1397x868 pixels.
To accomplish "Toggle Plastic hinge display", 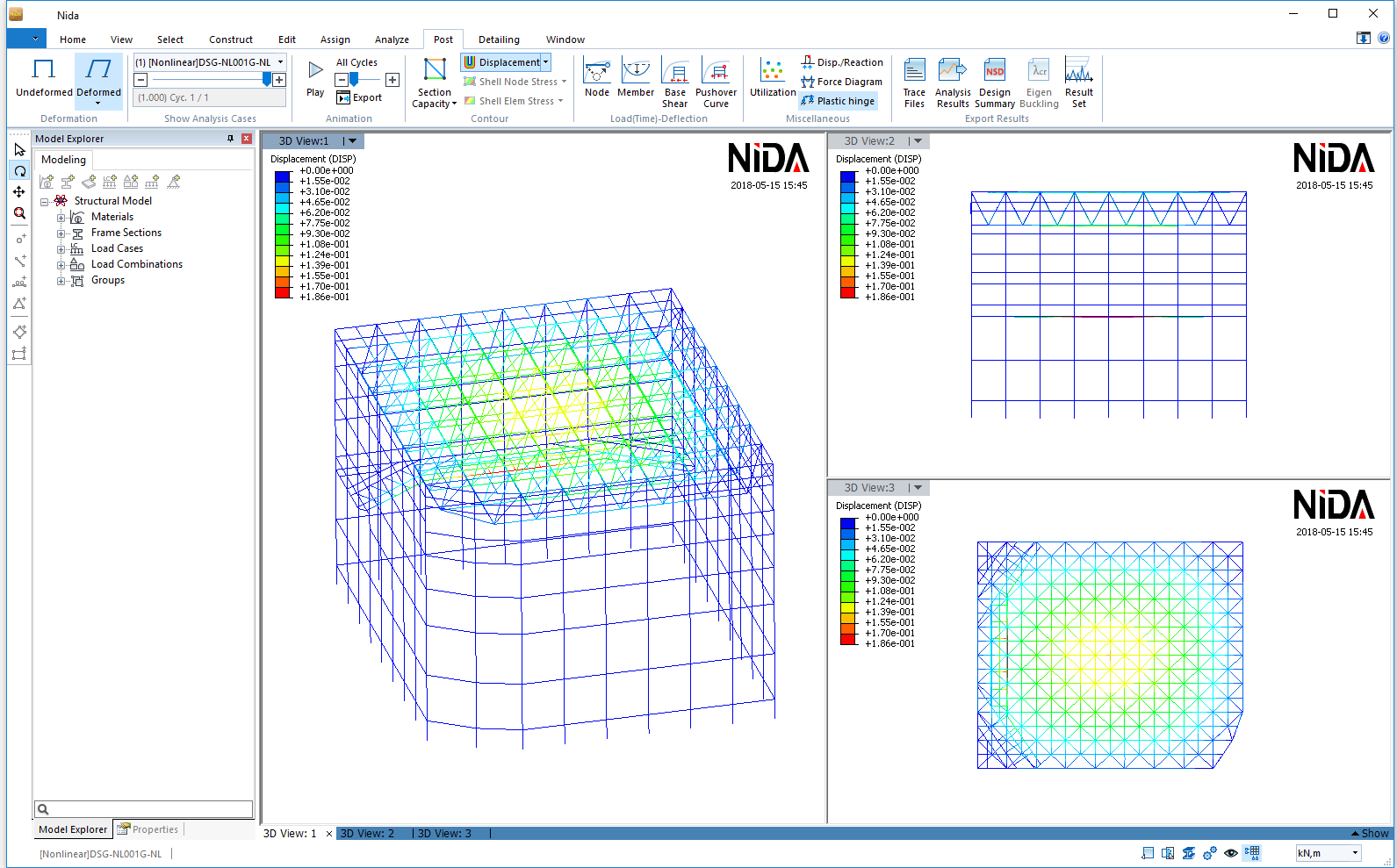I will click(x=838, y=101).
